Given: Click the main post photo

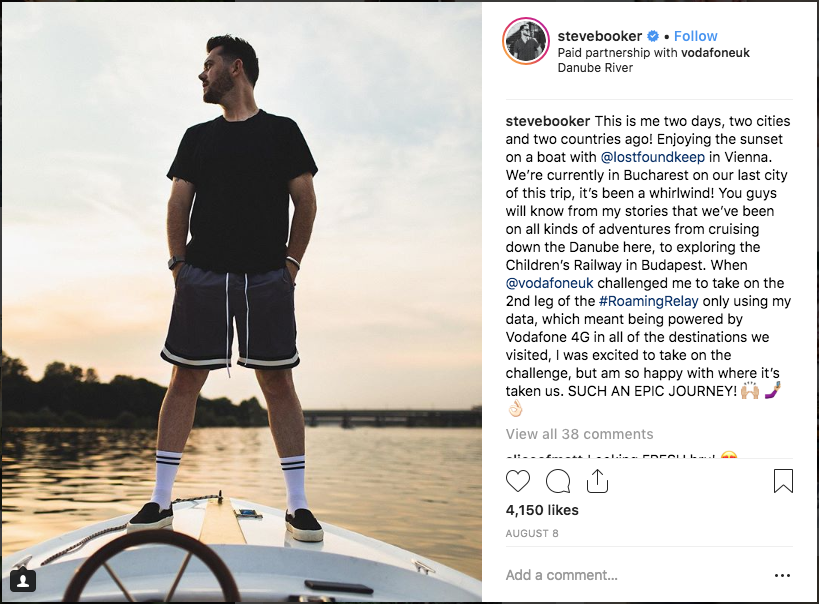Looking at the screenshot, I should [x=240, y=300].
